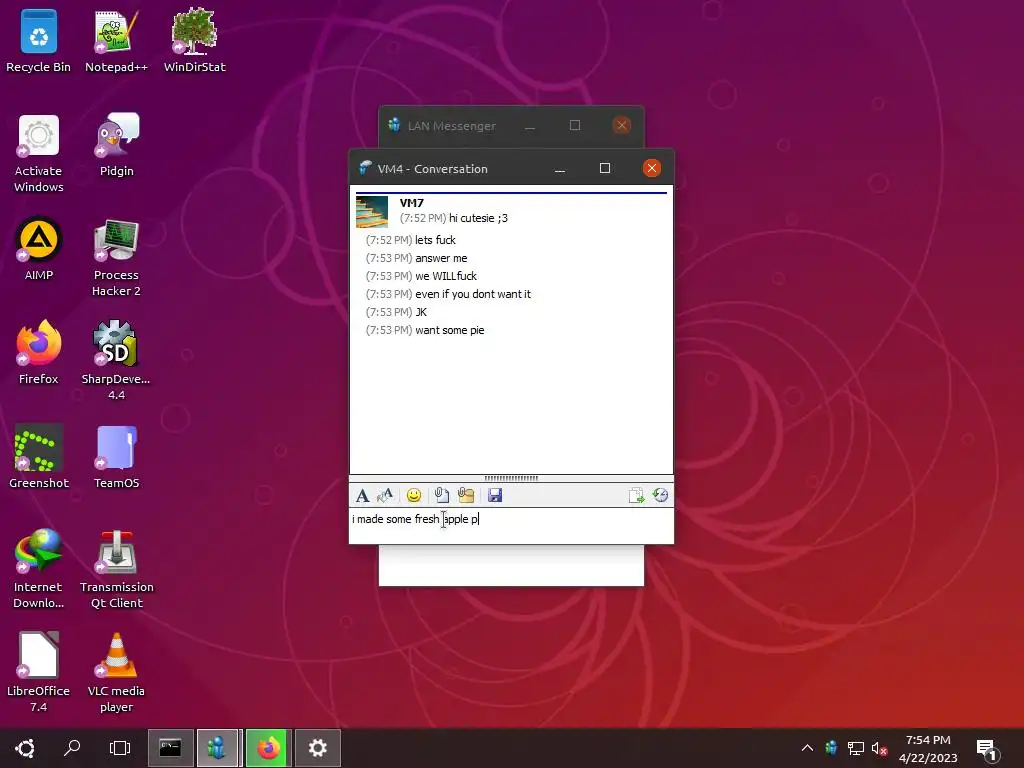Select the SharpDevelop 4.4 desktop shortcut
The height and width of the screenshot is (768, 1024).
point(116,360)
